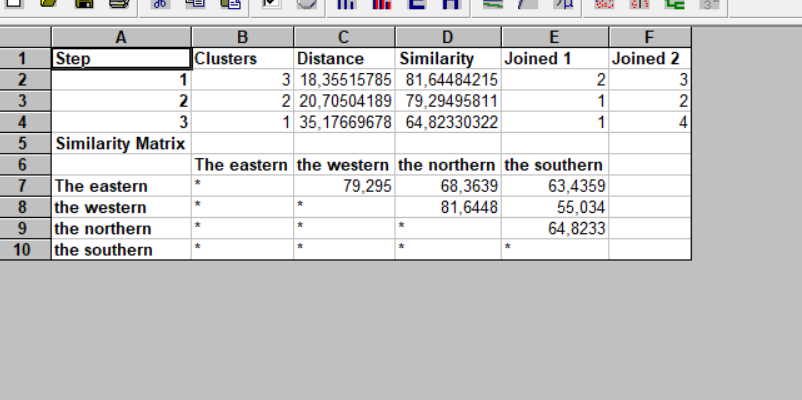The height and width of the screenshot is (400, 802).
Task: Select row 10 header
Action: (25, 250)
